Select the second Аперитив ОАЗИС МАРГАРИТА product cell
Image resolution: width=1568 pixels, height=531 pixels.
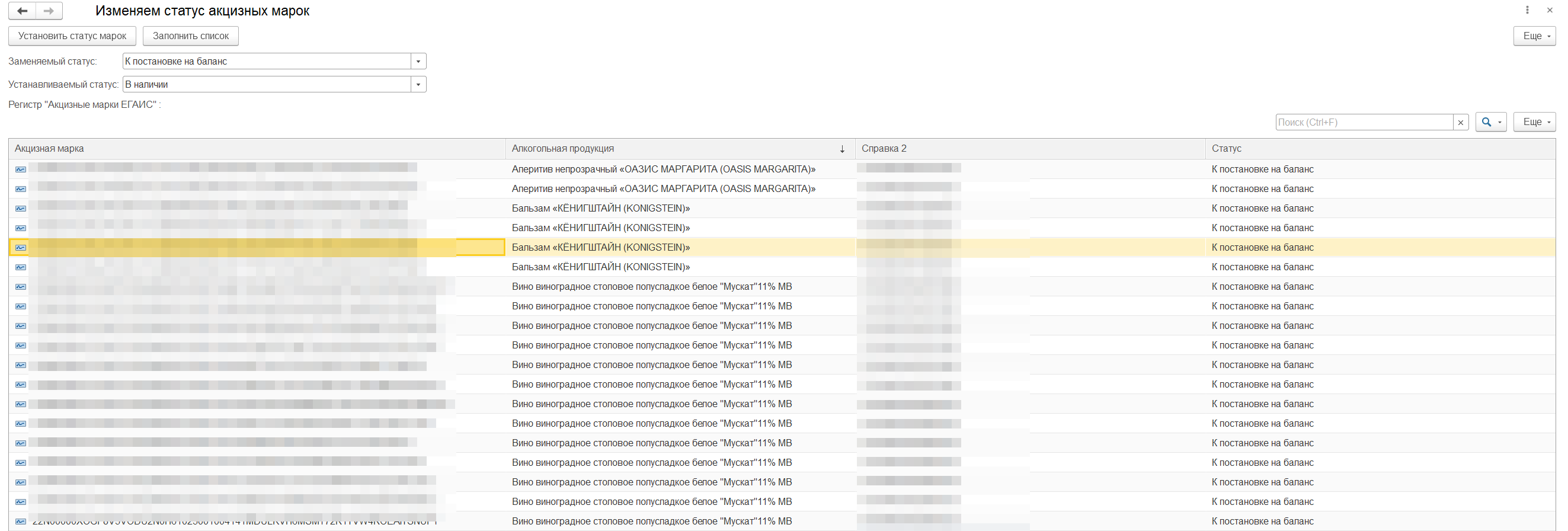[680, 189]
